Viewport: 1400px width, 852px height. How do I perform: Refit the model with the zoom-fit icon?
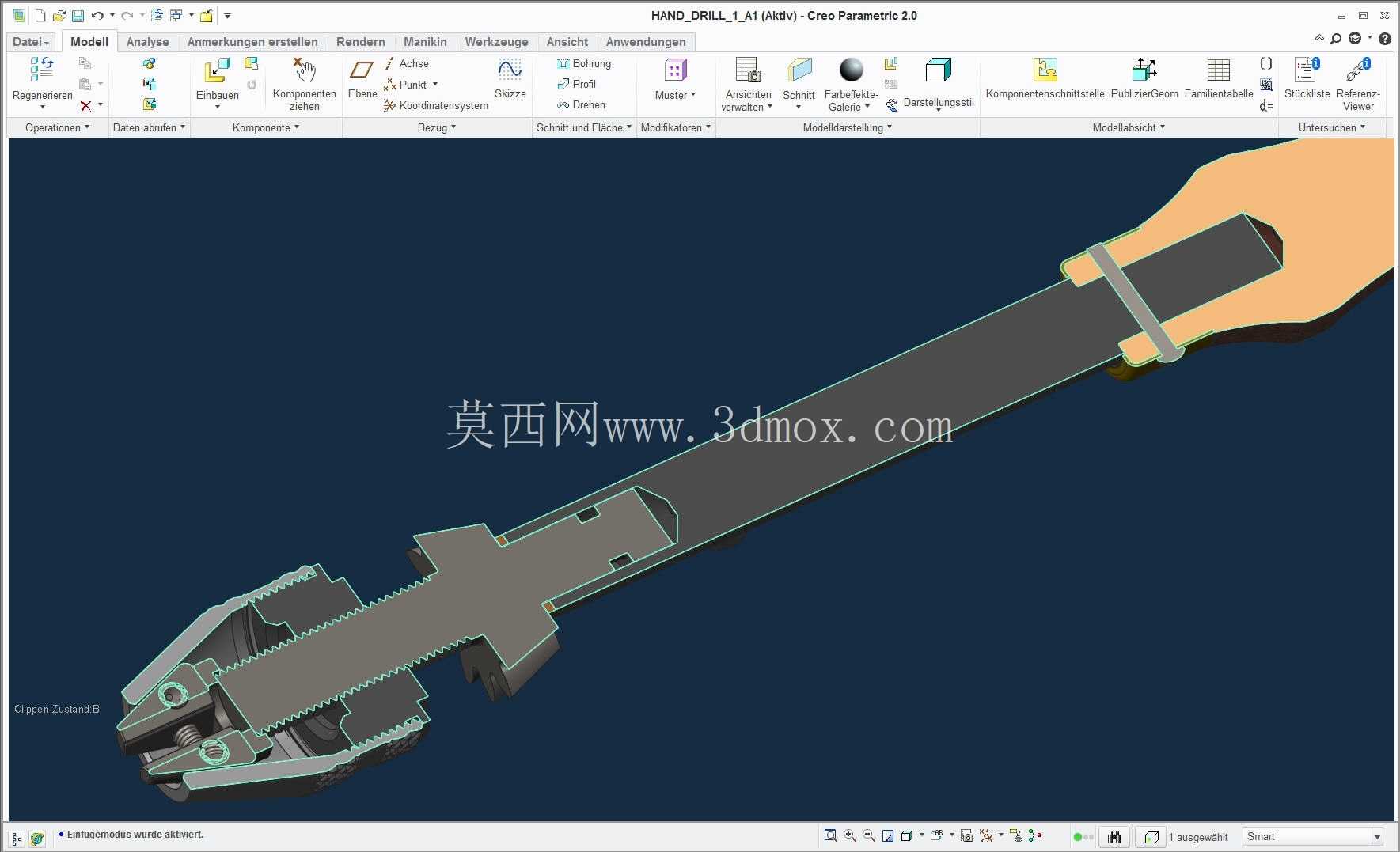pos(830,835)
